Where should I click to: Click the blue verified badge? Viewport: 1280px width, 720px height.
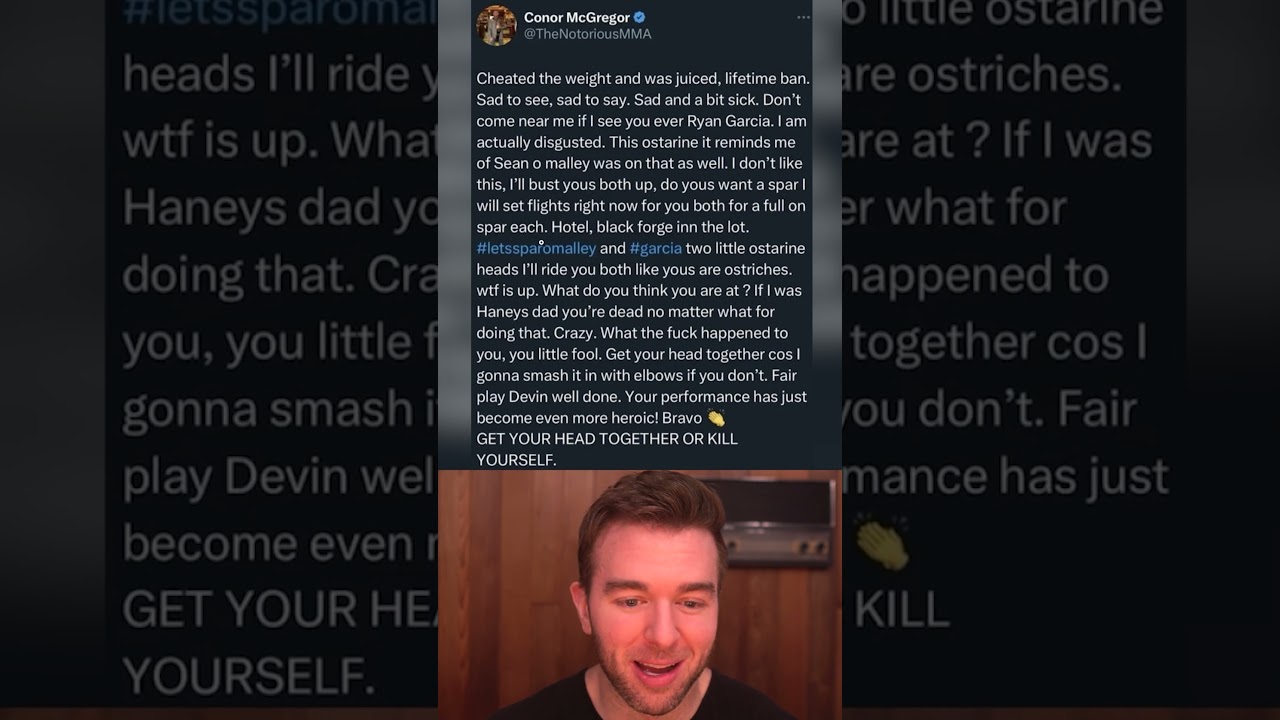click(x=640, y=17)
